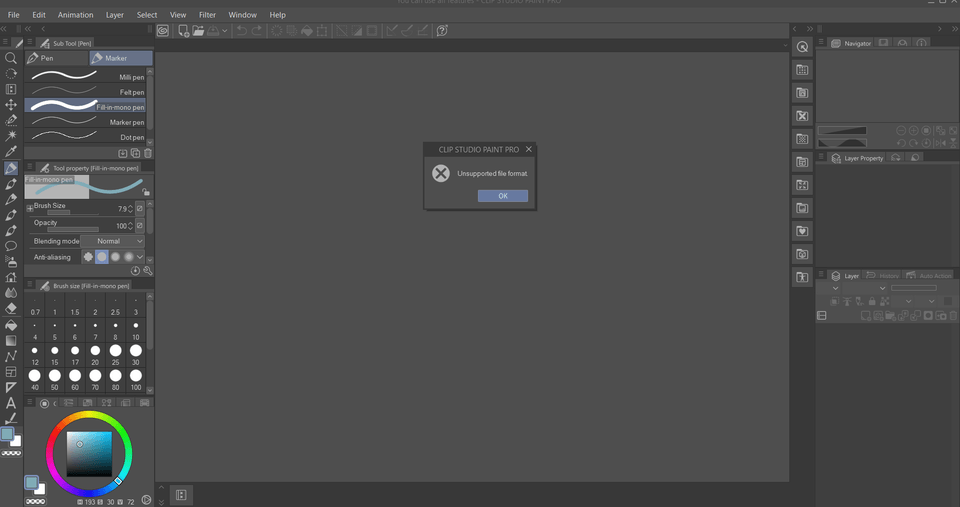Open Clip Studio launcher icon
960x507 pixels.
163,31
